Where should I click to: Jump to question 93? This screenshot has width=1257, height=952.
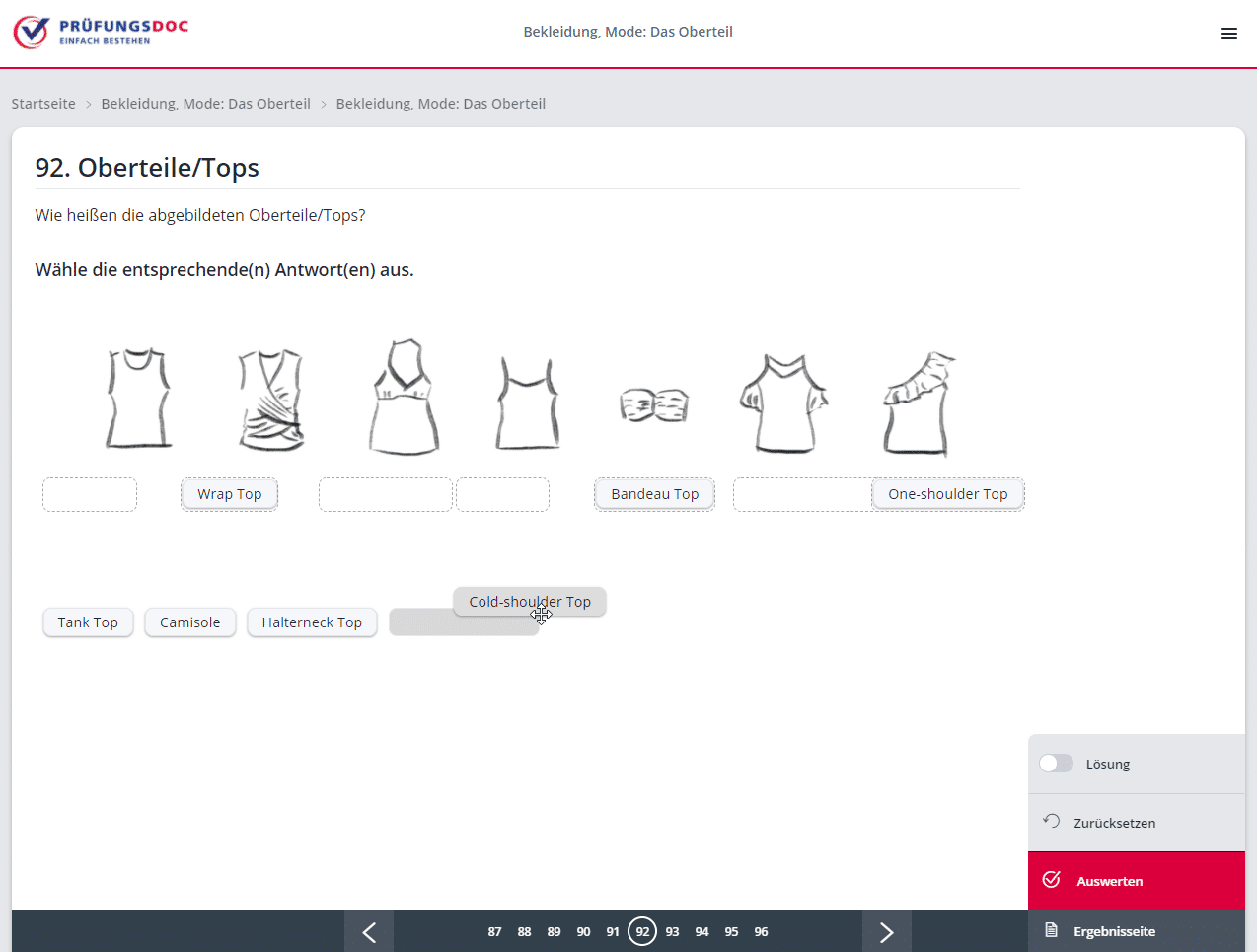coord(672,932)
